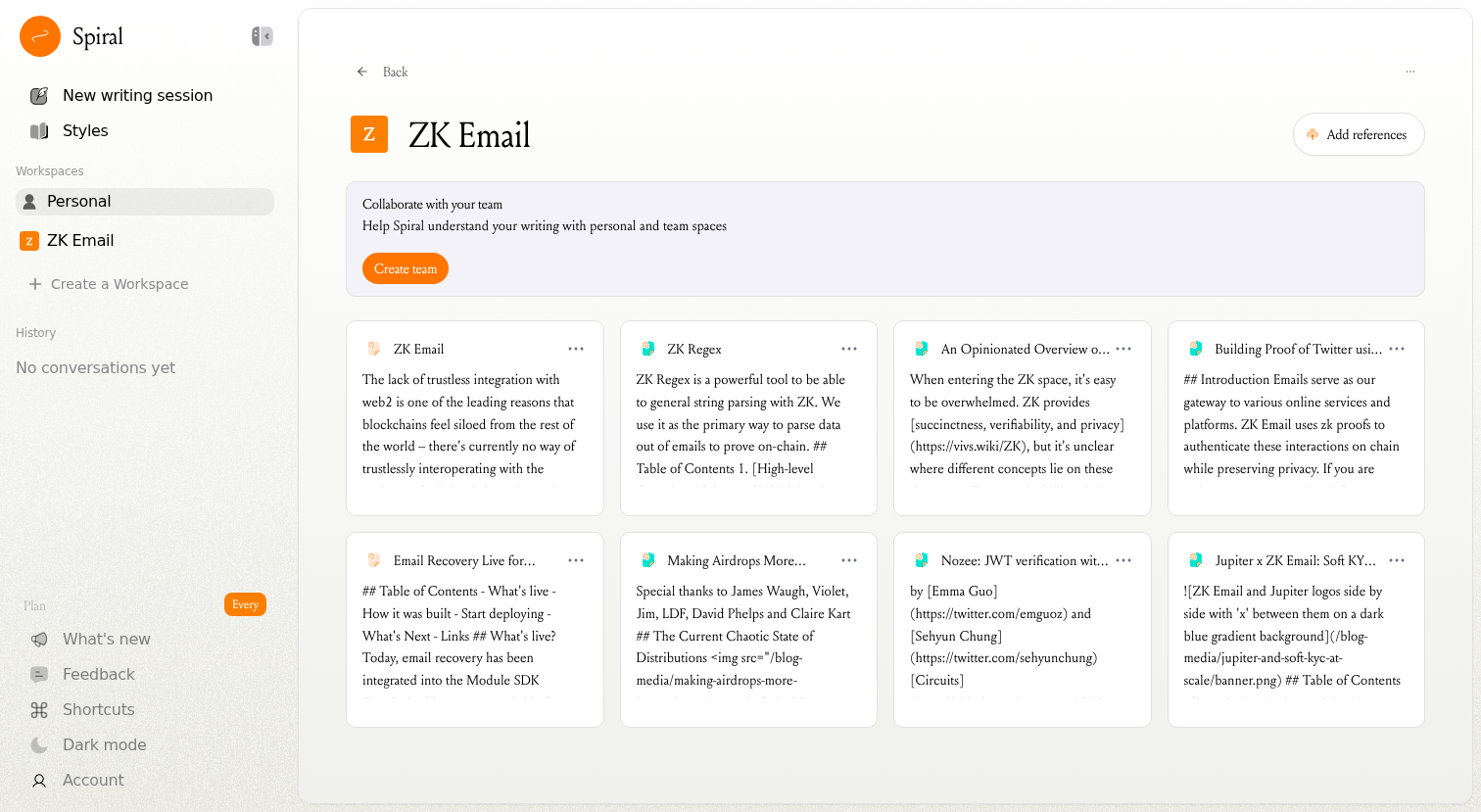
Task: Toggle Dark mode from the sidebar
Action: [104, 744]
